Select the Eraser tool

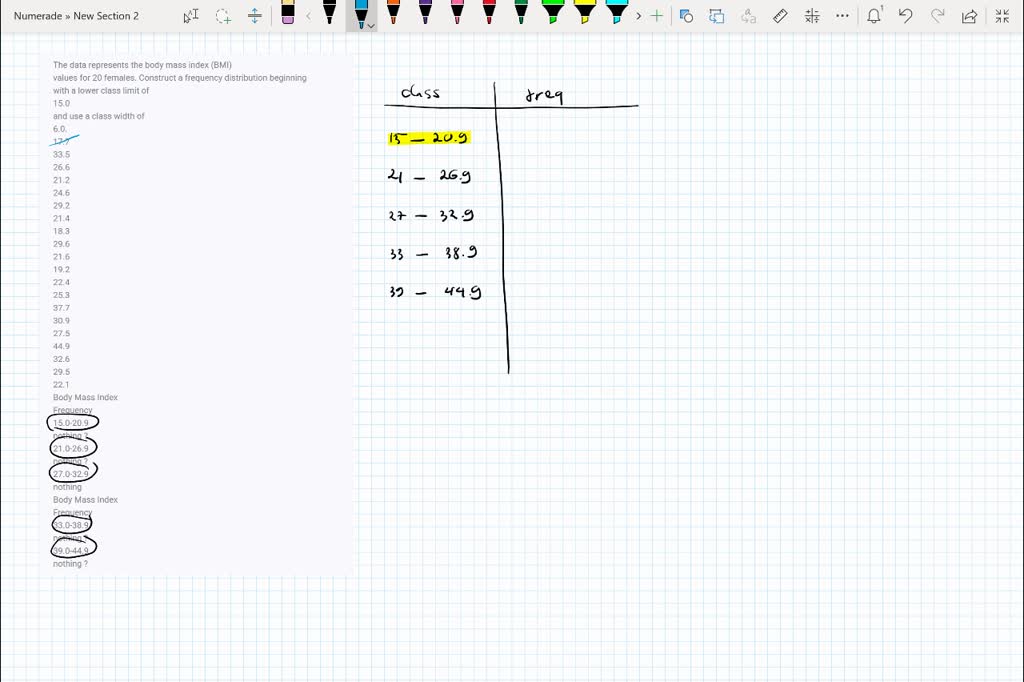tap(286, 17)
